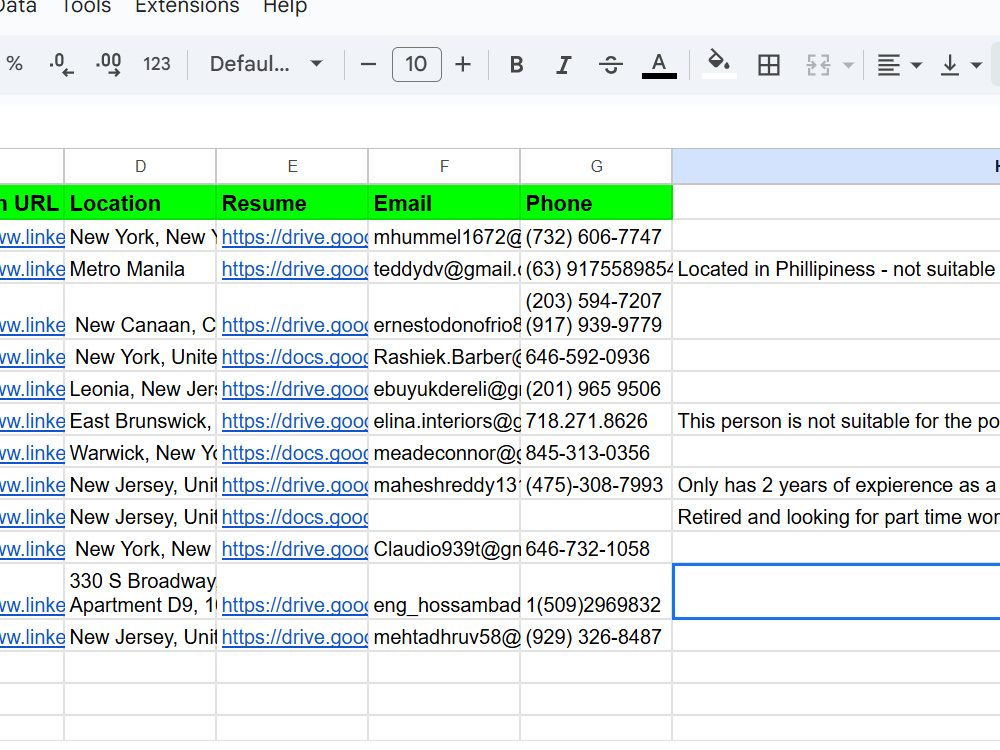Viewport: 1000px width, 750px height.
Task: Open the Extensions menu
Action: pyautogui.click(x=187, y=6)
